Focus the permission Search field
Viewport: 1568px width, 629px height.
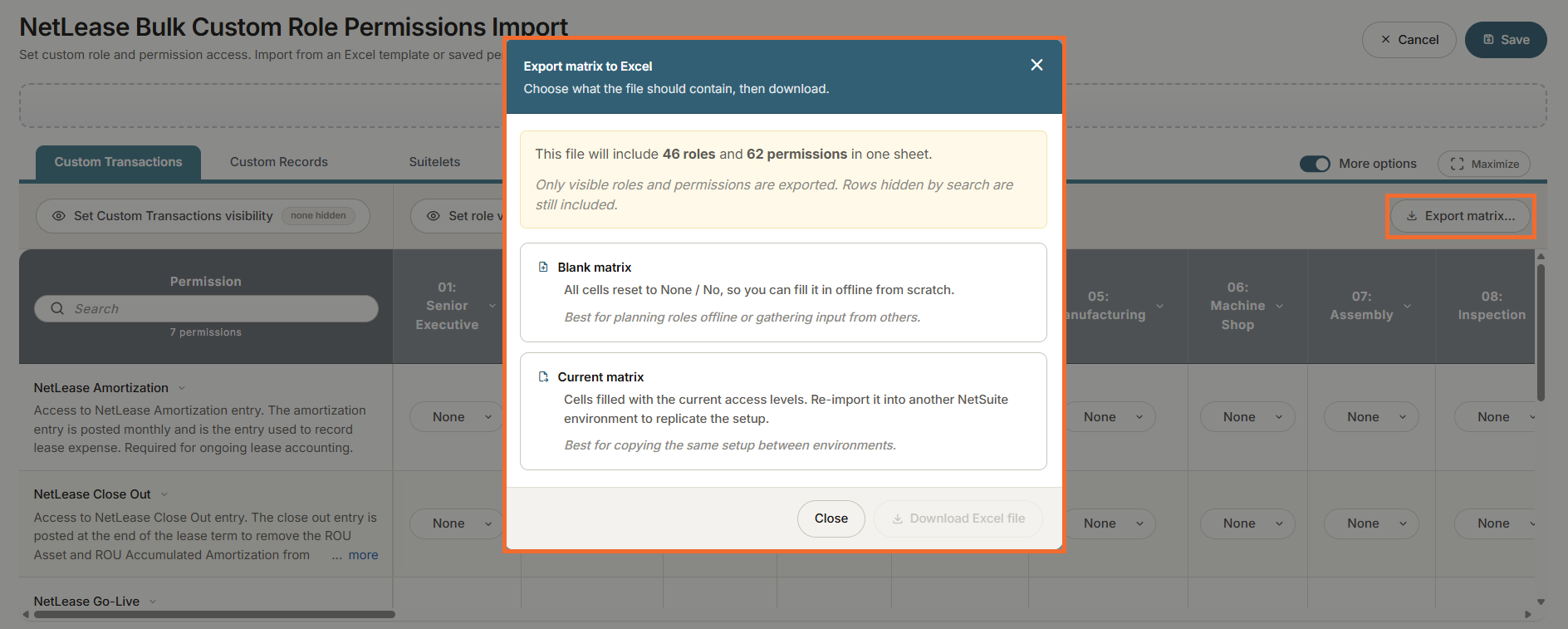206,308
